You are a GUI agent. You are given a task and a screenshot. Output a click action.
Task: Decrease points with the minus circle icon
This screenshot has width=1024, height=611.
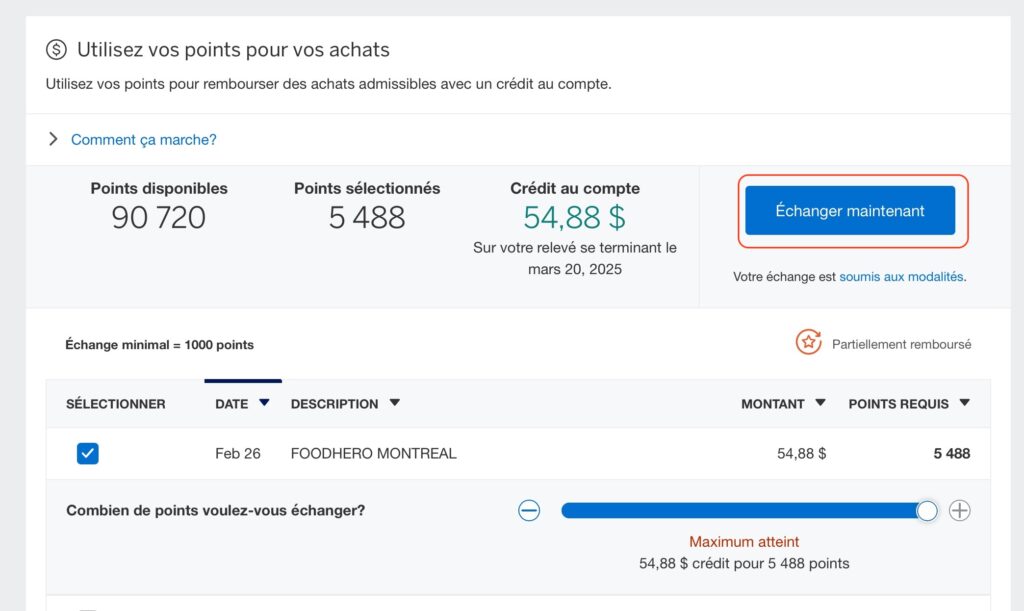pos(529,511)
